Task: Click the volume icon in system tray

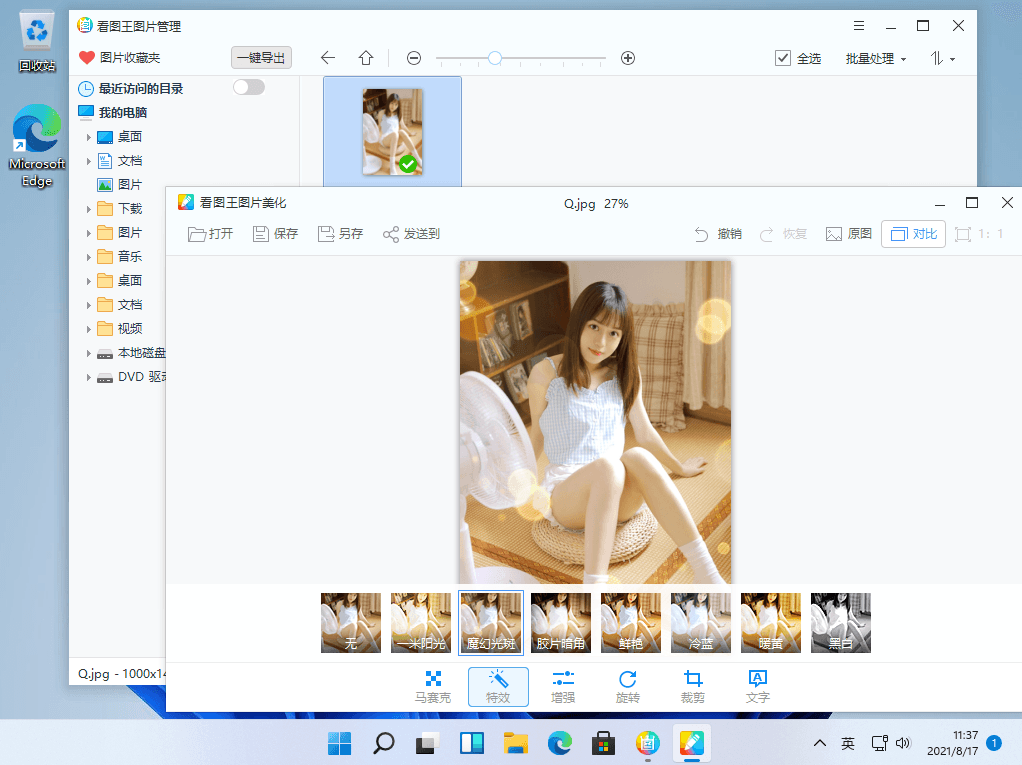Action: point(903,743)
